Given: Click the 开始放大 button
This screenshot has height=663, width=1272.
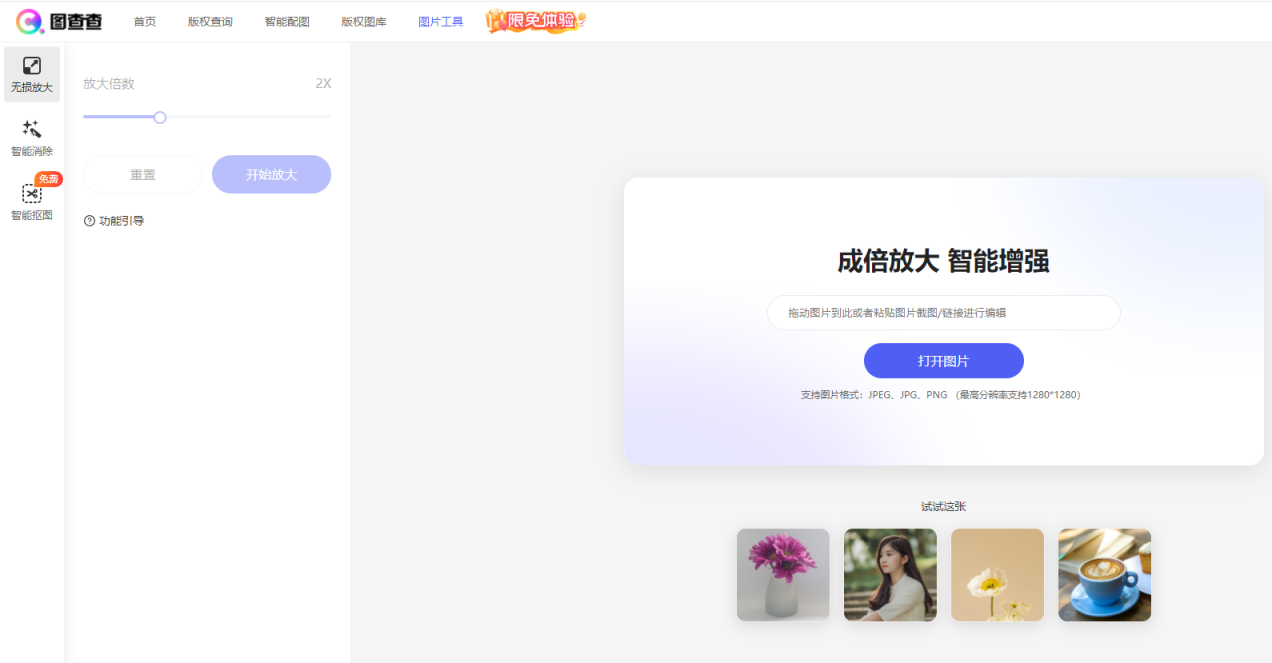Looking at the screenshot, I should 271,174.
